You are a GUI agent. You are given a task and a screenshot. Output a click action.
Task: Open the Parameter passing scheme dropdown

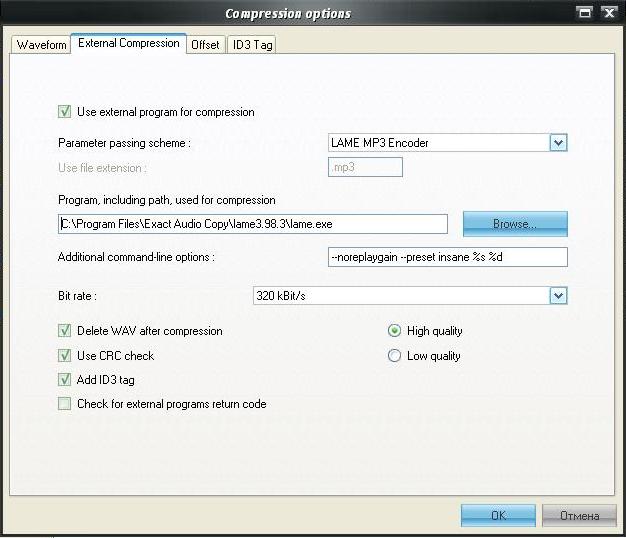coord(558,143)
